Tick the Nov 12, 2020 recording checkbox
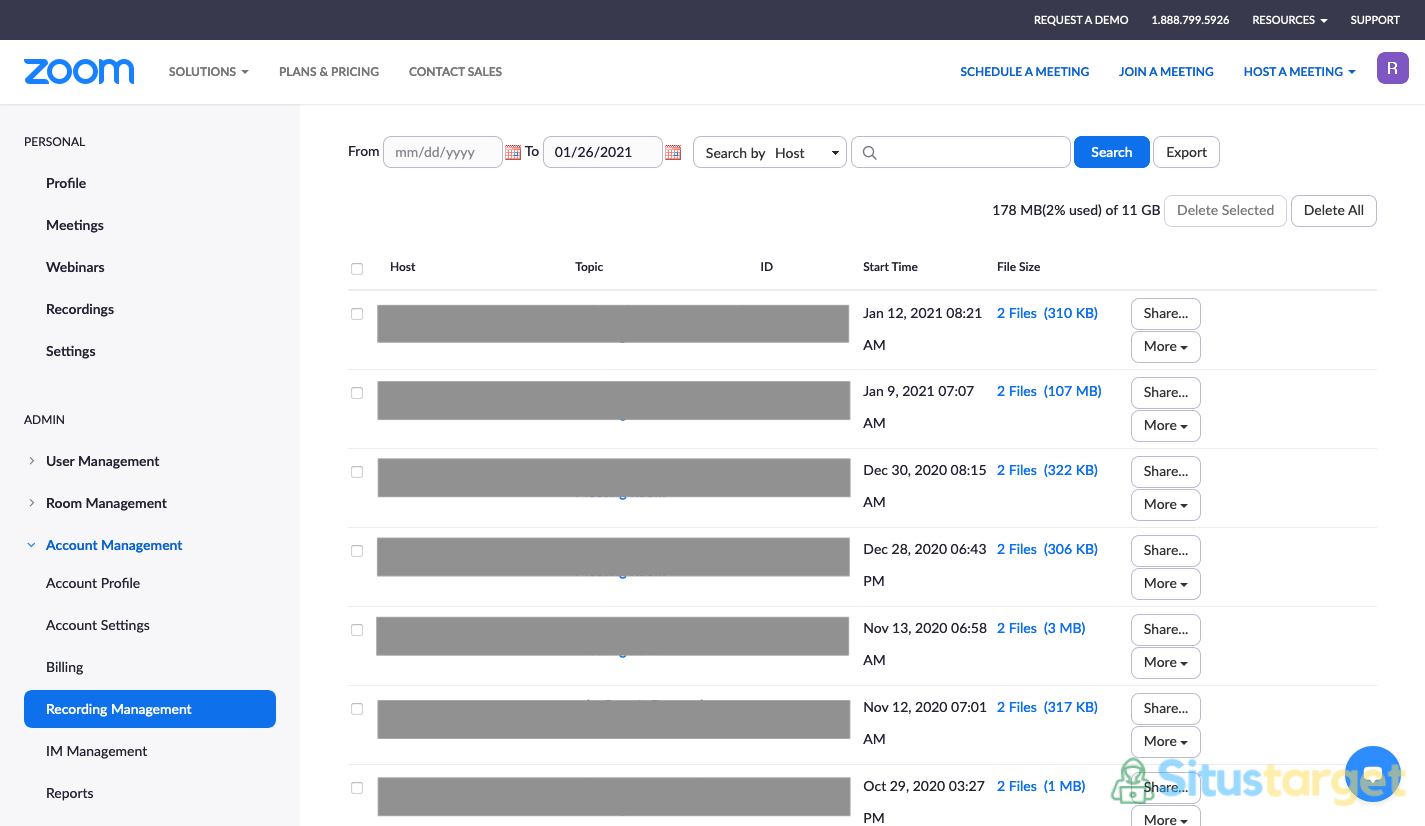The height and width of the screenshot is (826, 1425). [357, 709]
